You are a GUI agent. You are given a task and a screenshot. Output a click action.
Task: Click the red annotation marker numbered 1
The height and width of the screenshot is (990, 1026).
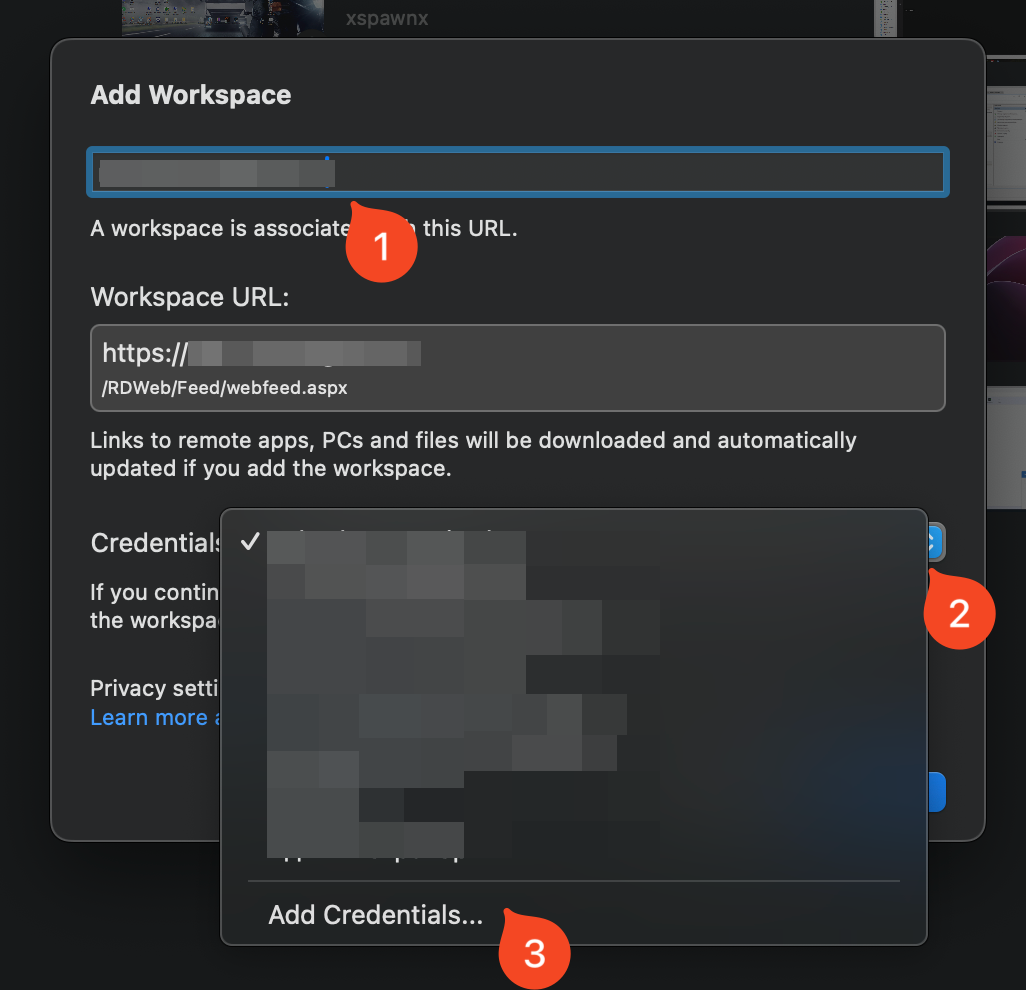pos(380,243)
